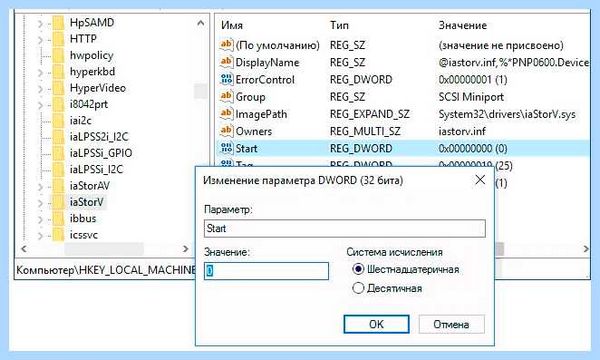This screenshot has height=360, width=600.
Task: Click the binary icon of ErrorControl
Action: [x=226, y=80]
